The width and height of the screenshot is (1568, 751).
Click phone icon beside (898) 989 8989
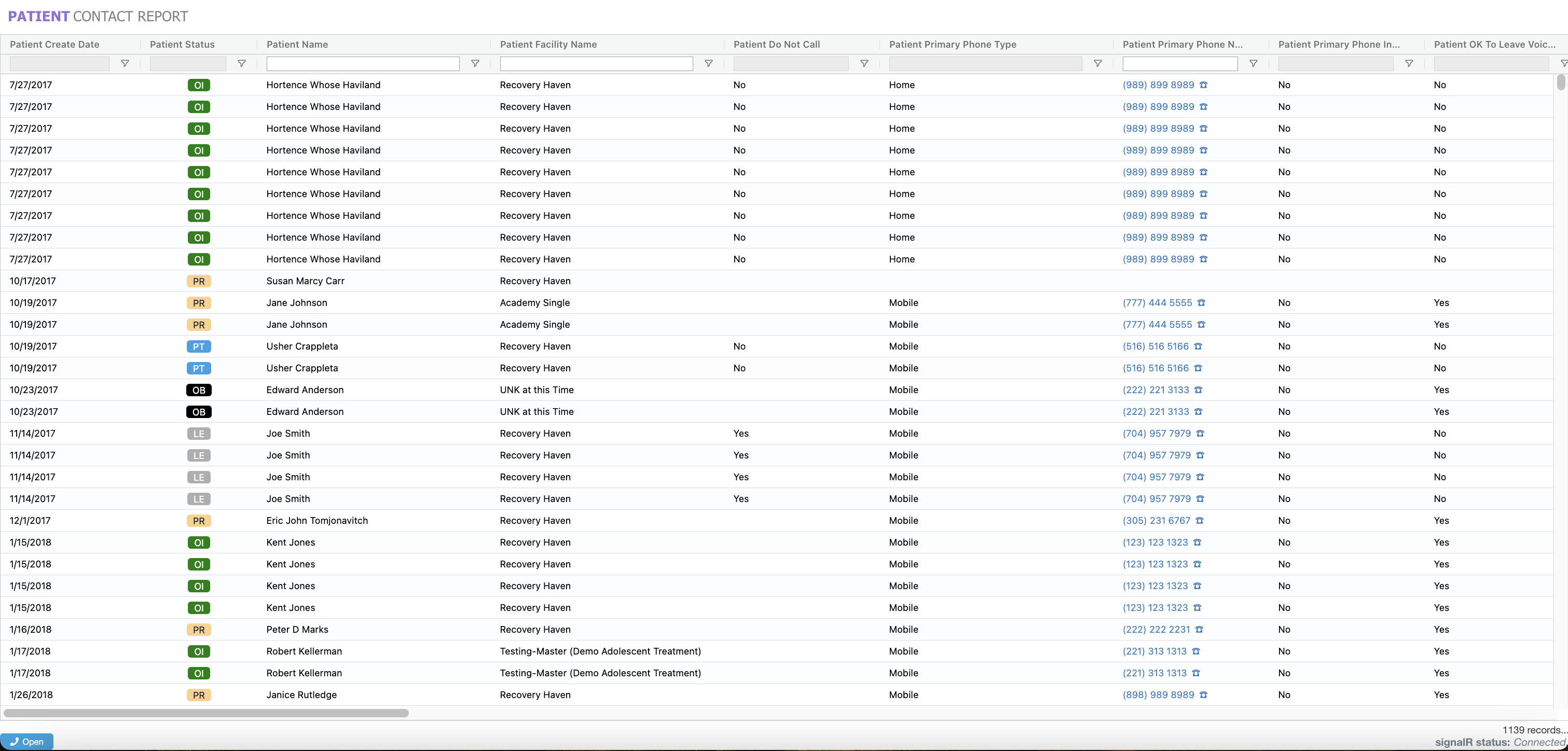click(1203, 695)
